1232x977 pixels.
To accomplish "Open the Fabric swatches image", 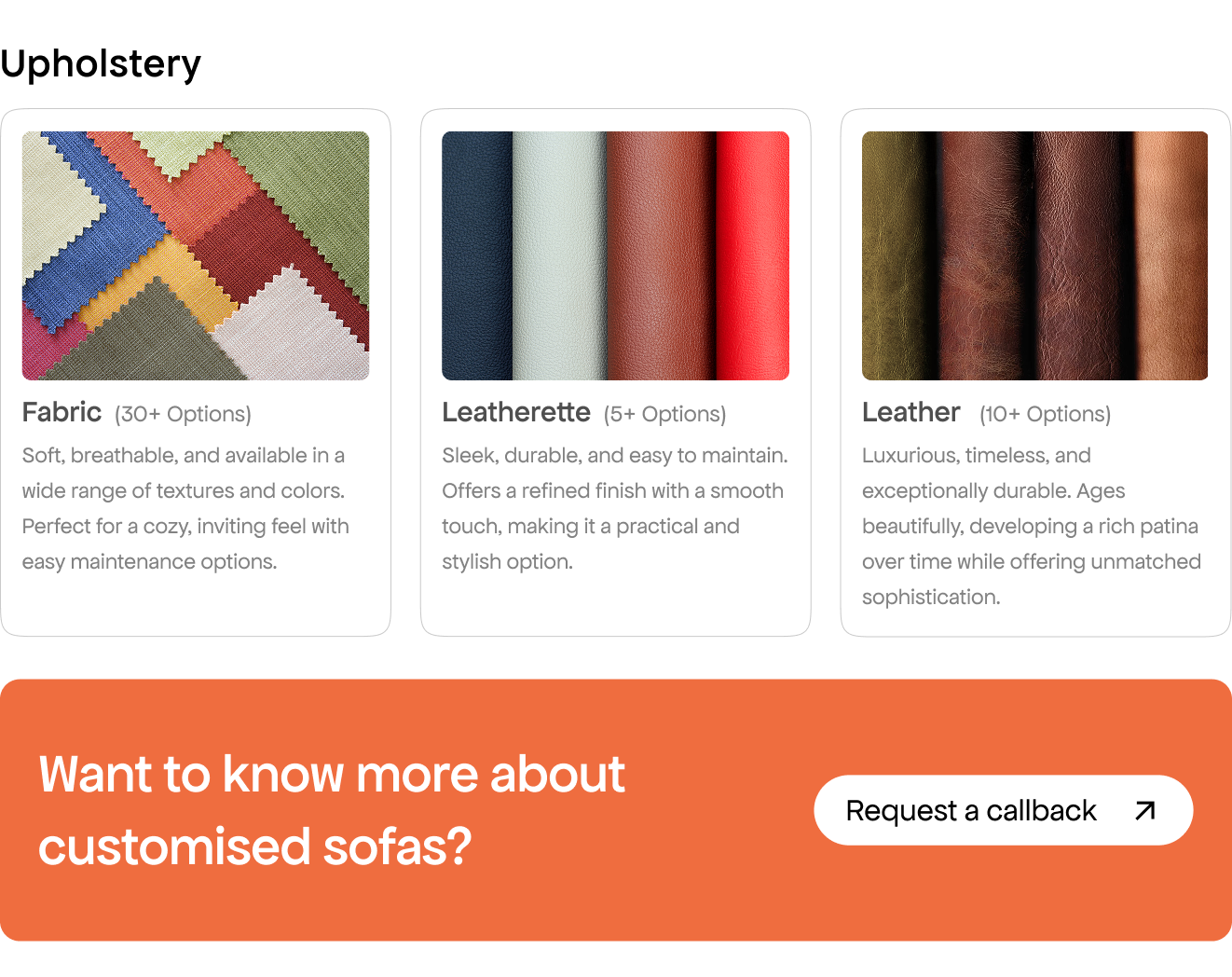I will (196, 255).
